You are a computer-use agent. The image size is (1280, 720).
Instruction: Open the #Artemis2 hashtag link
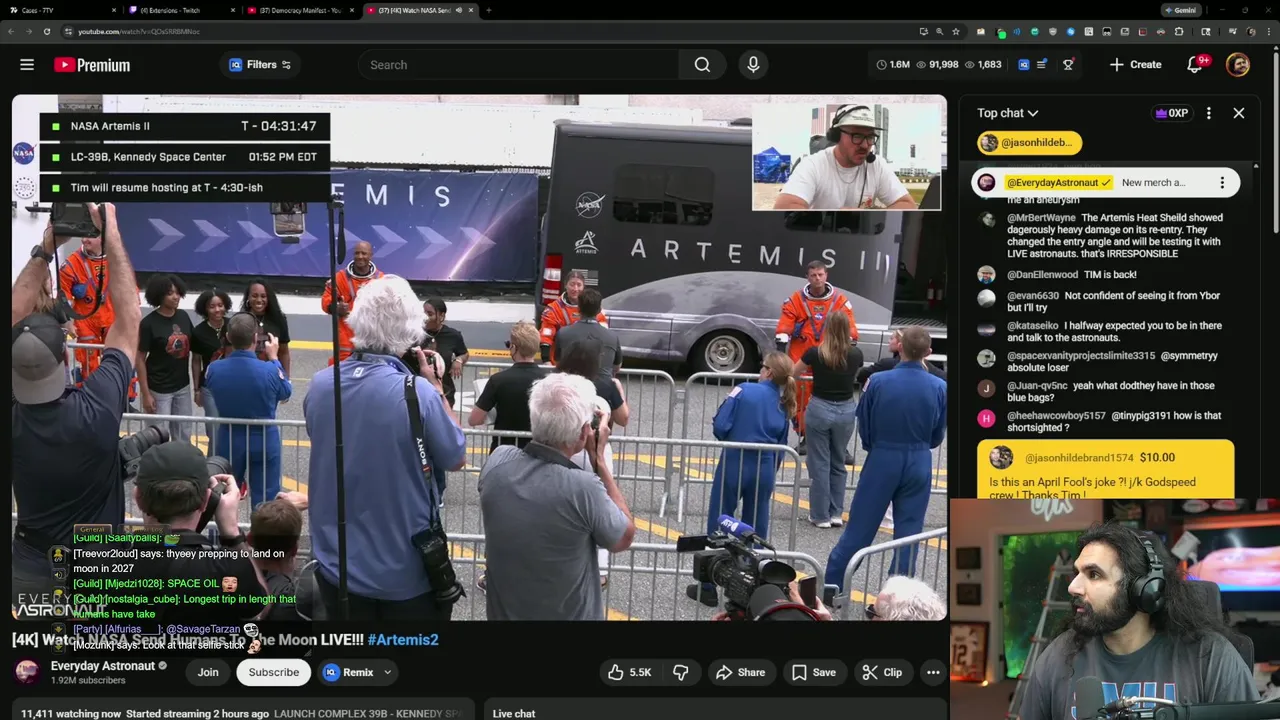click(403, 640)
